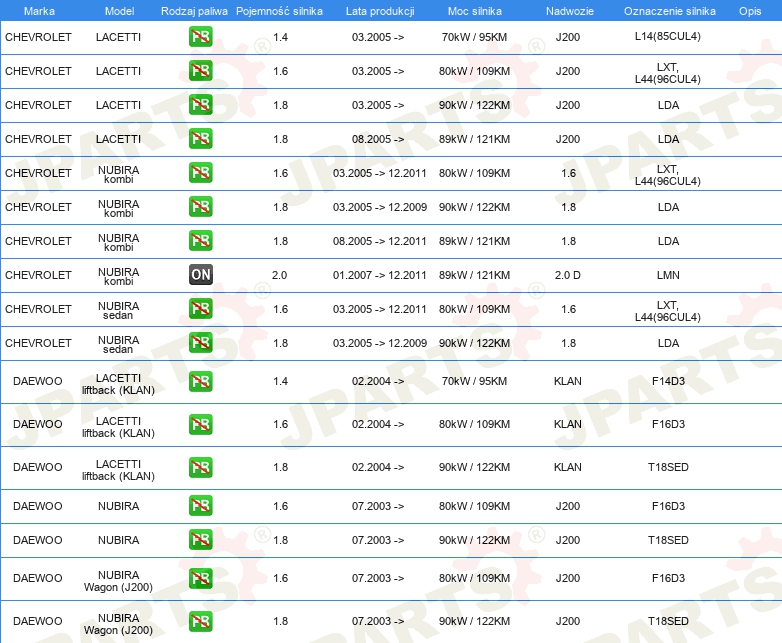Click the Nadwozie column header
This screenshot has width=782, height=643.
(x=570, y=11)
